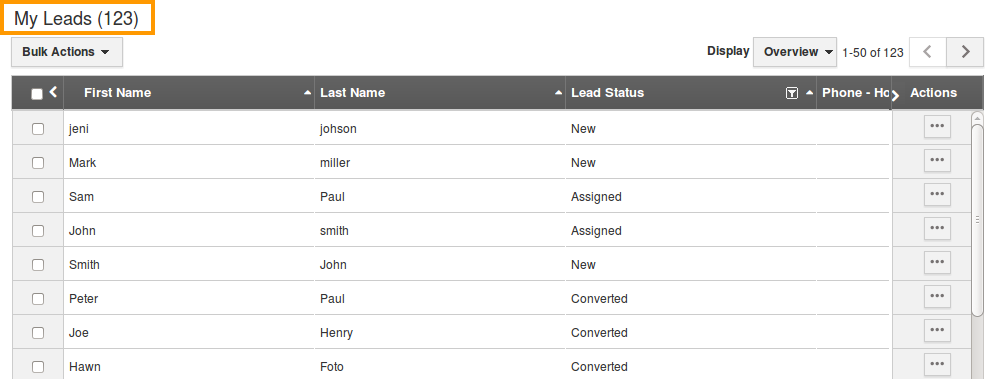
Task: Go to next page of leads
Action: click(x=965, y=52)
